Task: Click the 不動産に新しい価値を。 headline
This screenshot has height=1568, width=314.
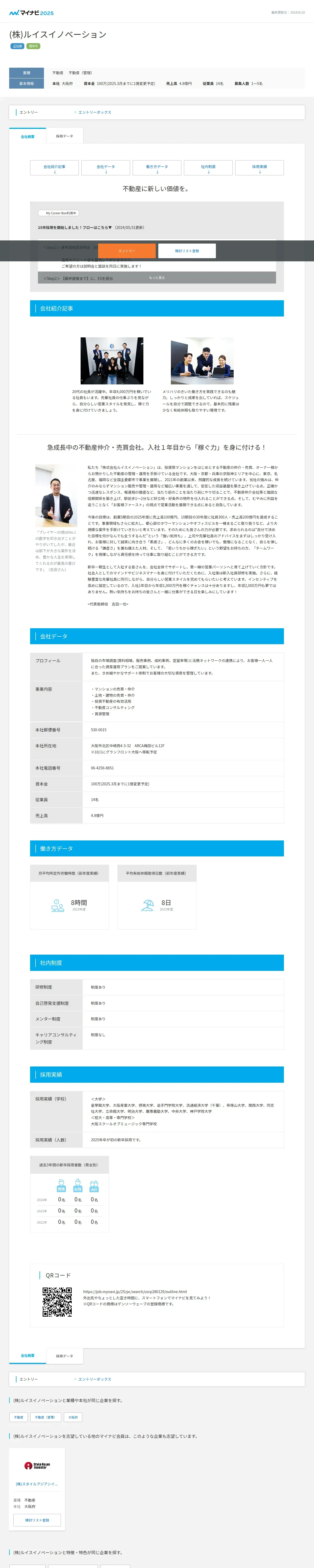Action: tap(156, 189)
